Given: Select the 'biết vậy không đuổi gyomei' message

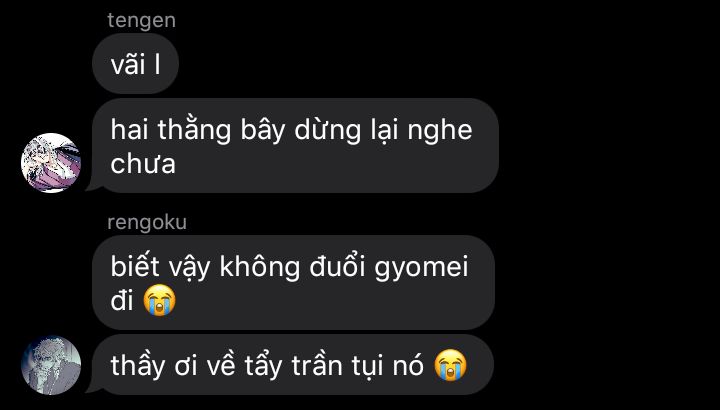Looking at the screenshot, I should pos(293,282).
